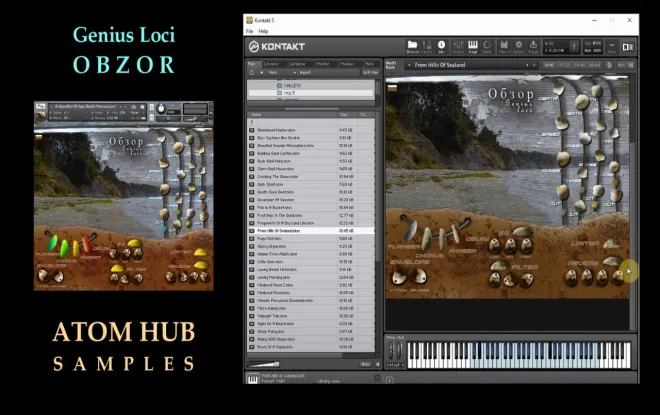
Task: Select Metallic Percussion Ensemble.nkm file
Action: point(310,301)
